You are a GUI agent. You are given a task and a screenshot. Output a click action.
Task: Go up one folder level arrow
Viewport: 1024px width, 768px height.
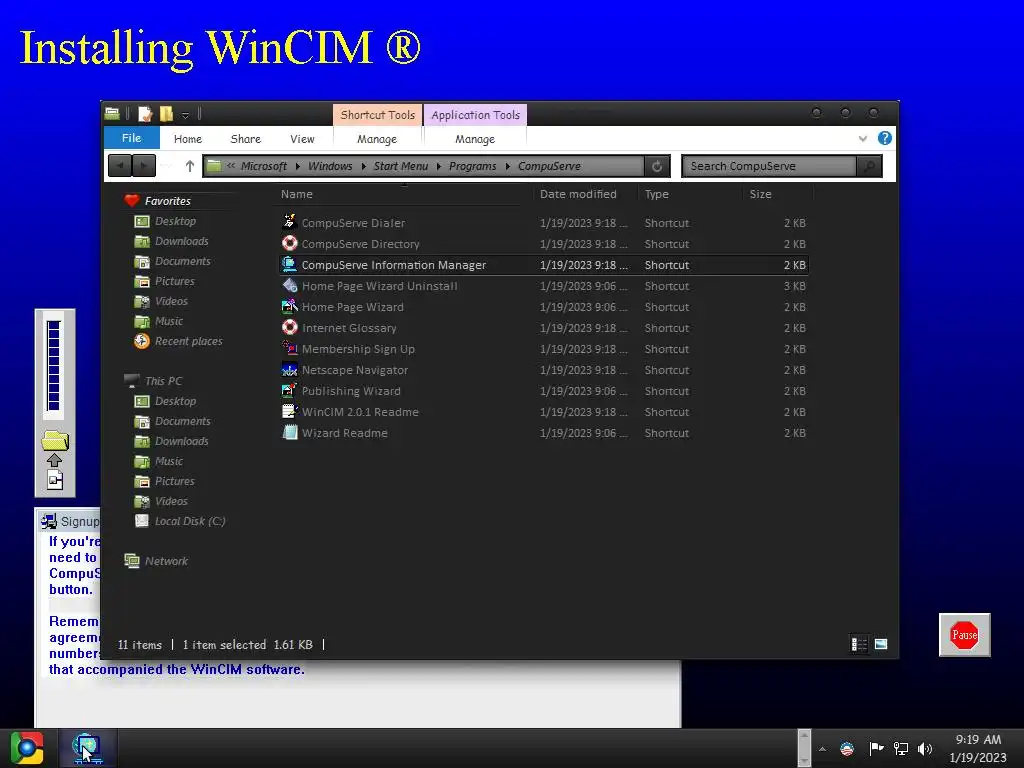point(189,166)
